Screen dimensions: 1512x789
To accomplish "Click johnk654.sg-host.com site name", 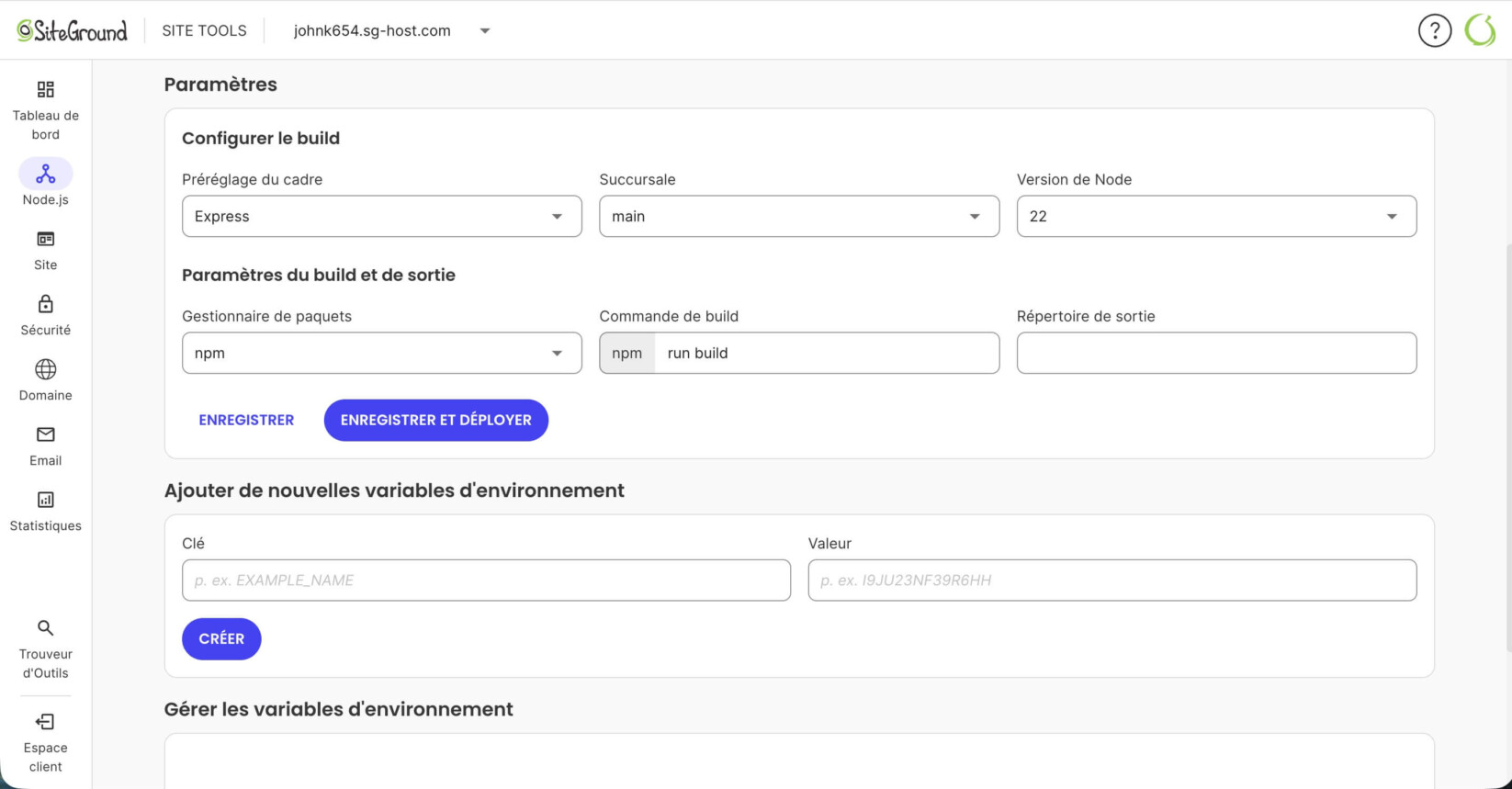I will click(372, 30).
